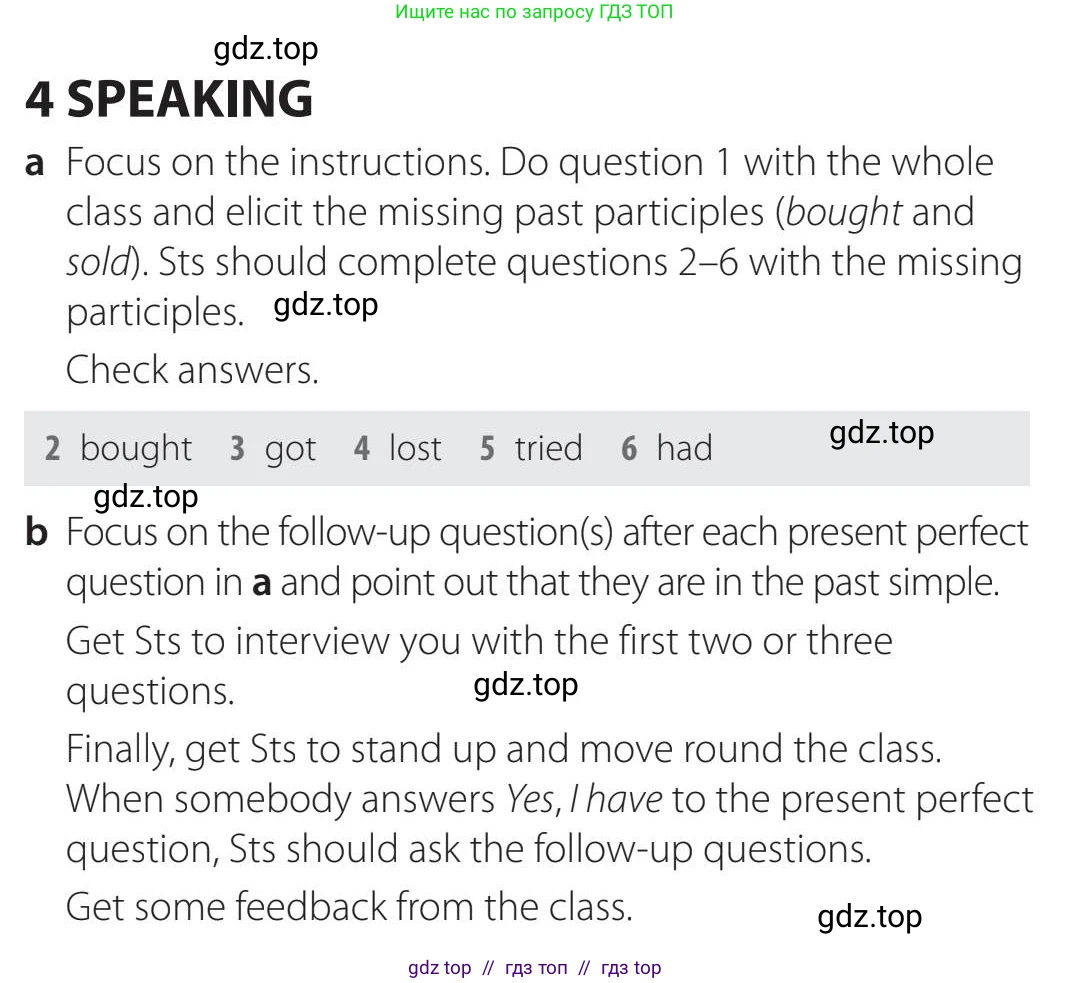Image resolution: width=1070 pixels, height=983 pixels.
Task: Click the '4 SPEAKING' section heading
Action: pos(169,98)
